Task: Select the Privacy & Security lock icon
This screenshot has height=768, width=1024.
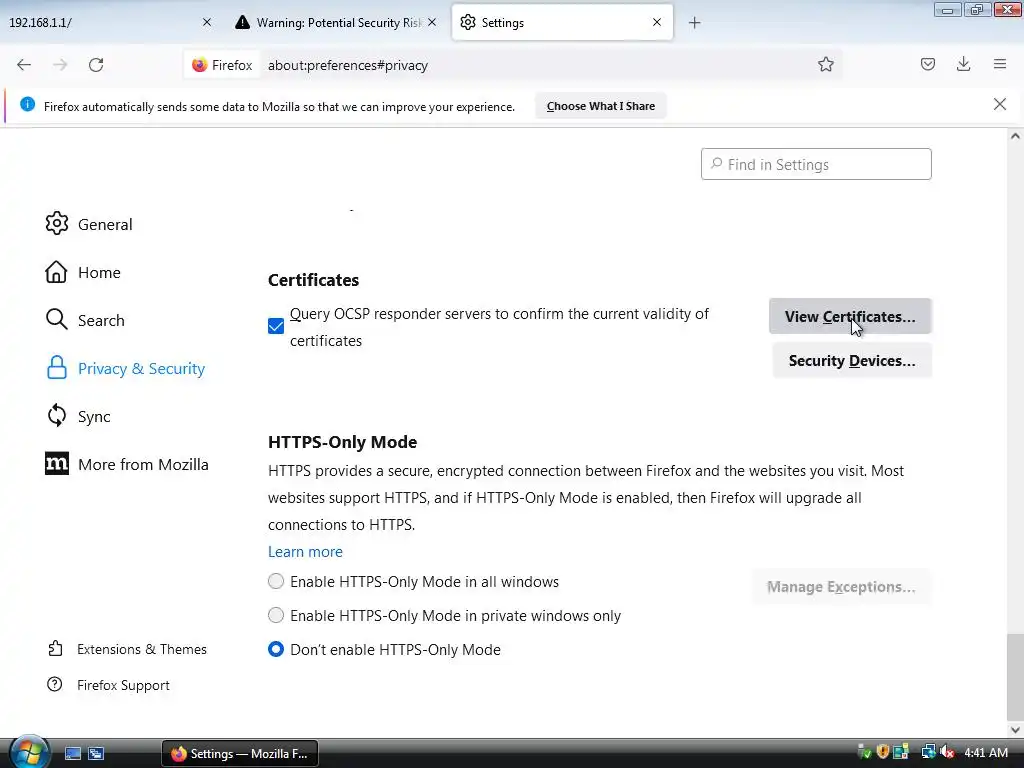Action: 56,368
